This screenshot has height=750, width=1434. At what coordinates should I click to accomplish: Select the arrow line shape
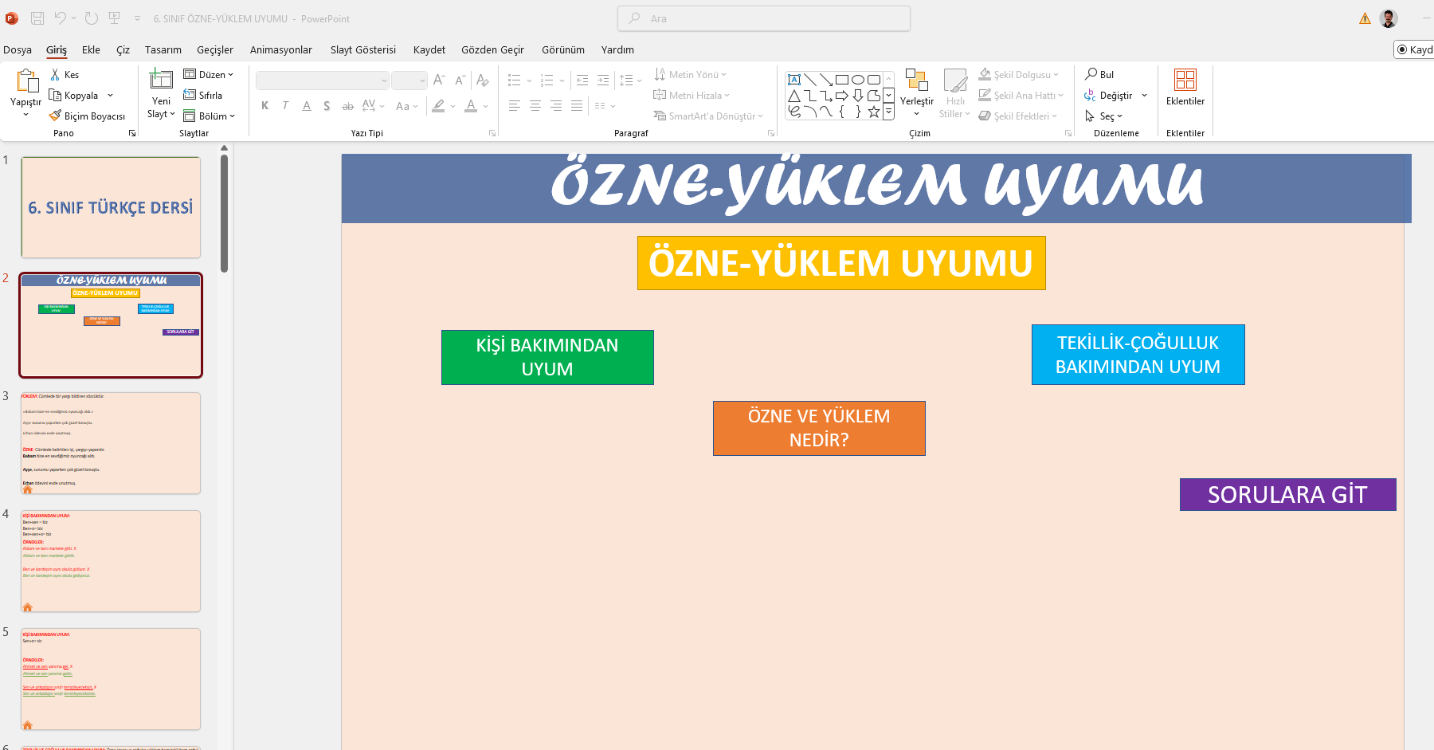click(x=826, y=80)
